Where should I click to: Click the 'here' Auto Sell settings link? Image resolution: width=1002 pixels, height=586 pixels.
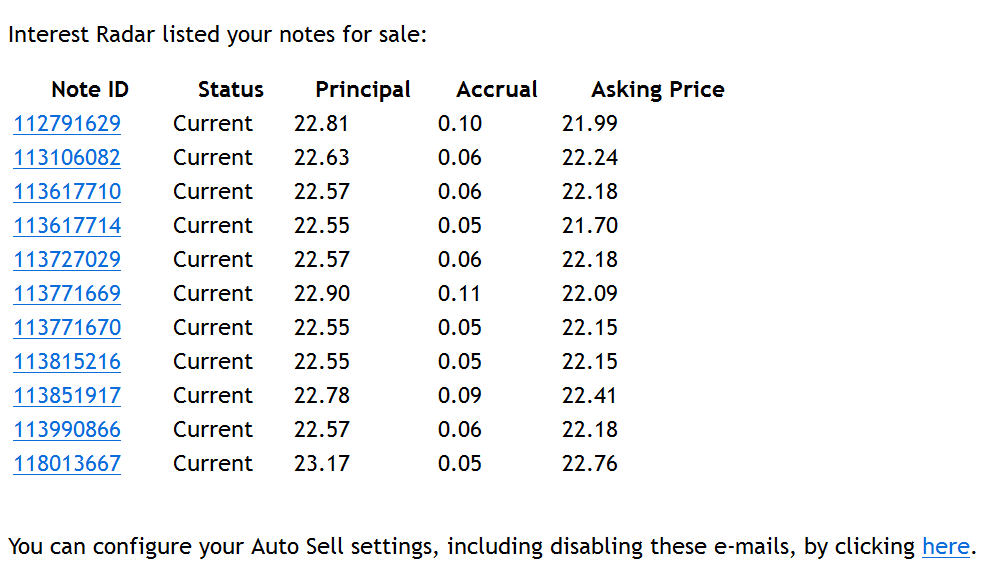click(x=946, y=546)
